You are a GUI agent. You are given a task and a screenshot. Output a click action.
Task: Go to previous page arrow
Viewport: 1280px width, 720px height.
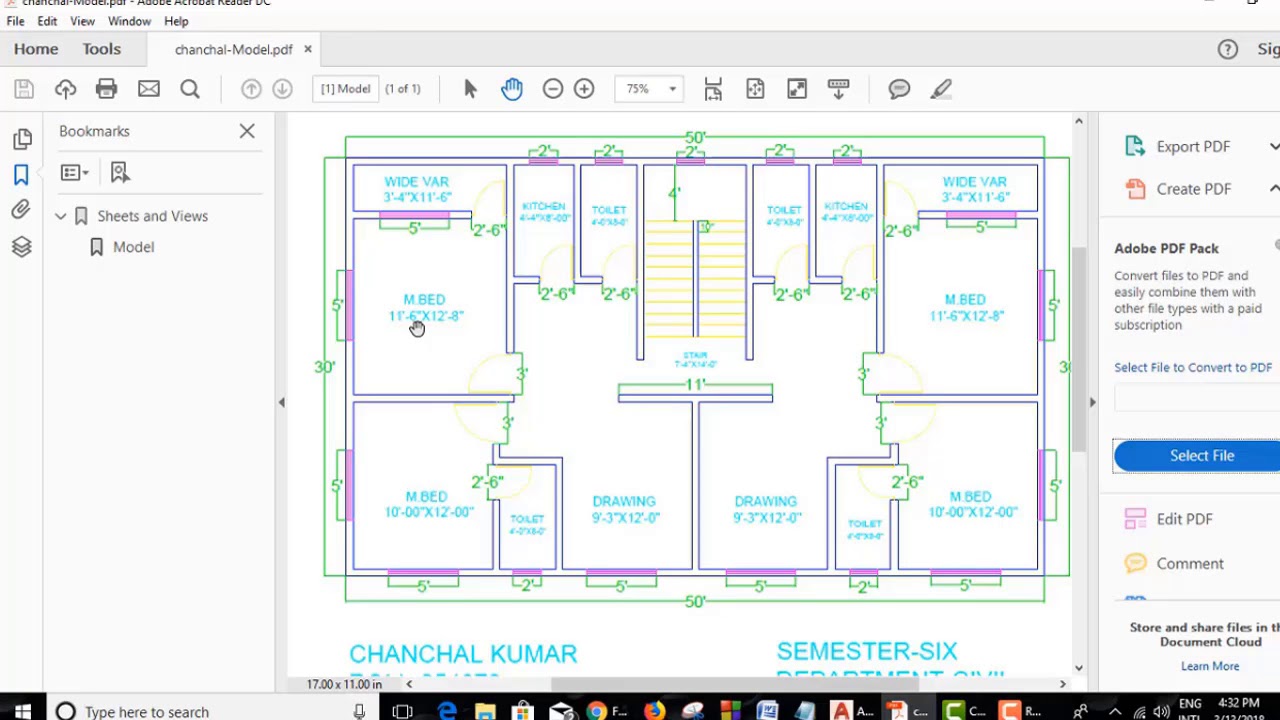[251, 89]
